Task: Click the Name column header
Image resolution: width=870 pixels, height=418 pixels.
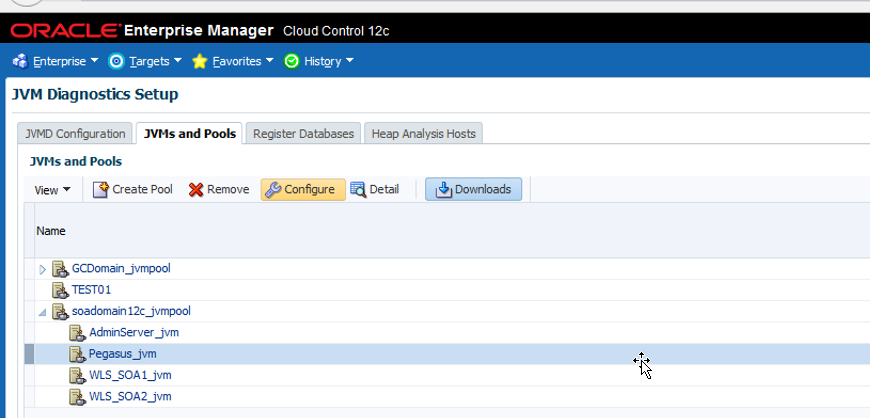Action: (x=452, y=231)
